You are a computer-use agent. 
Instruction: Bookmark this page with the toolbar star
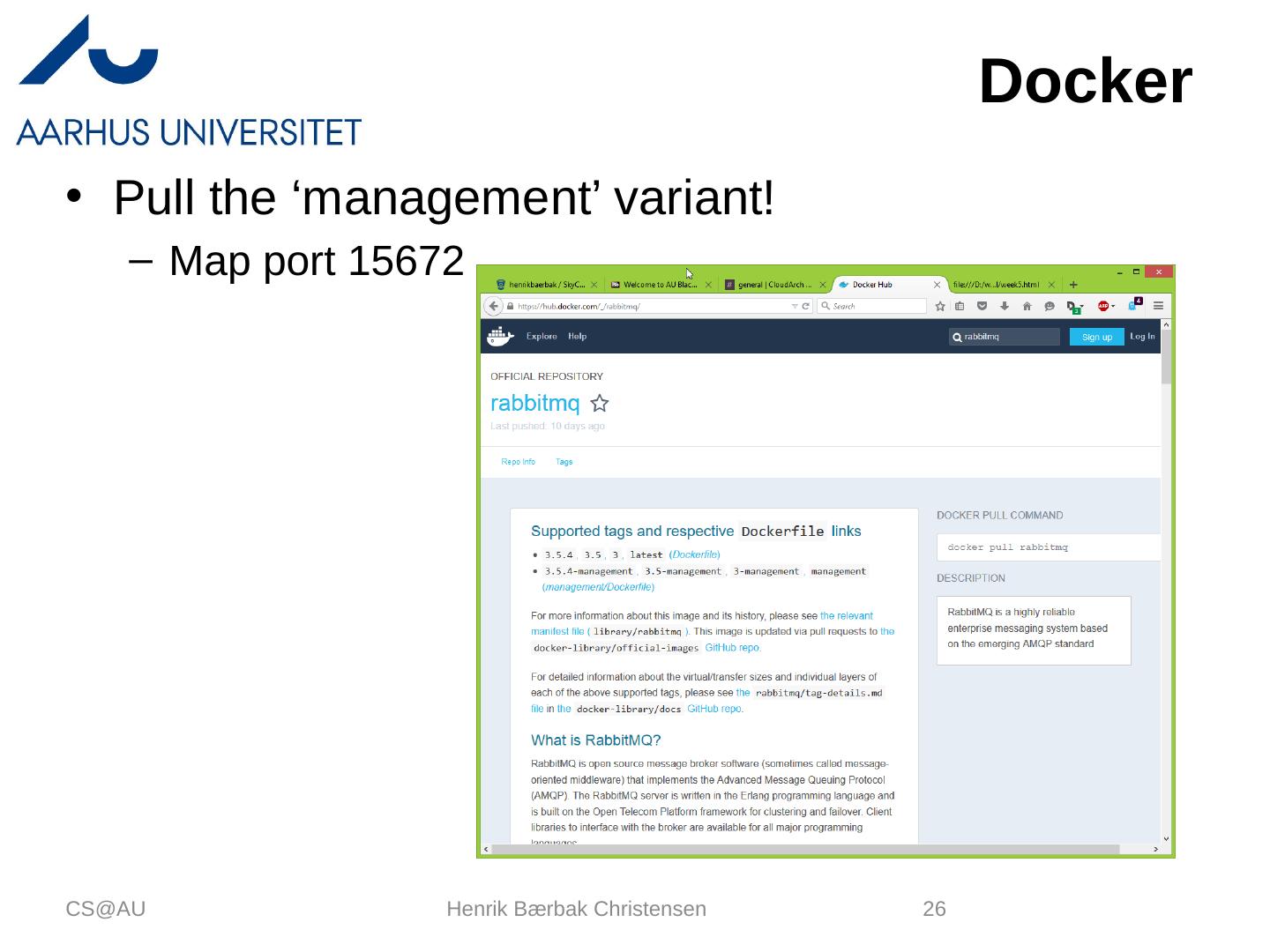(940, 306)
